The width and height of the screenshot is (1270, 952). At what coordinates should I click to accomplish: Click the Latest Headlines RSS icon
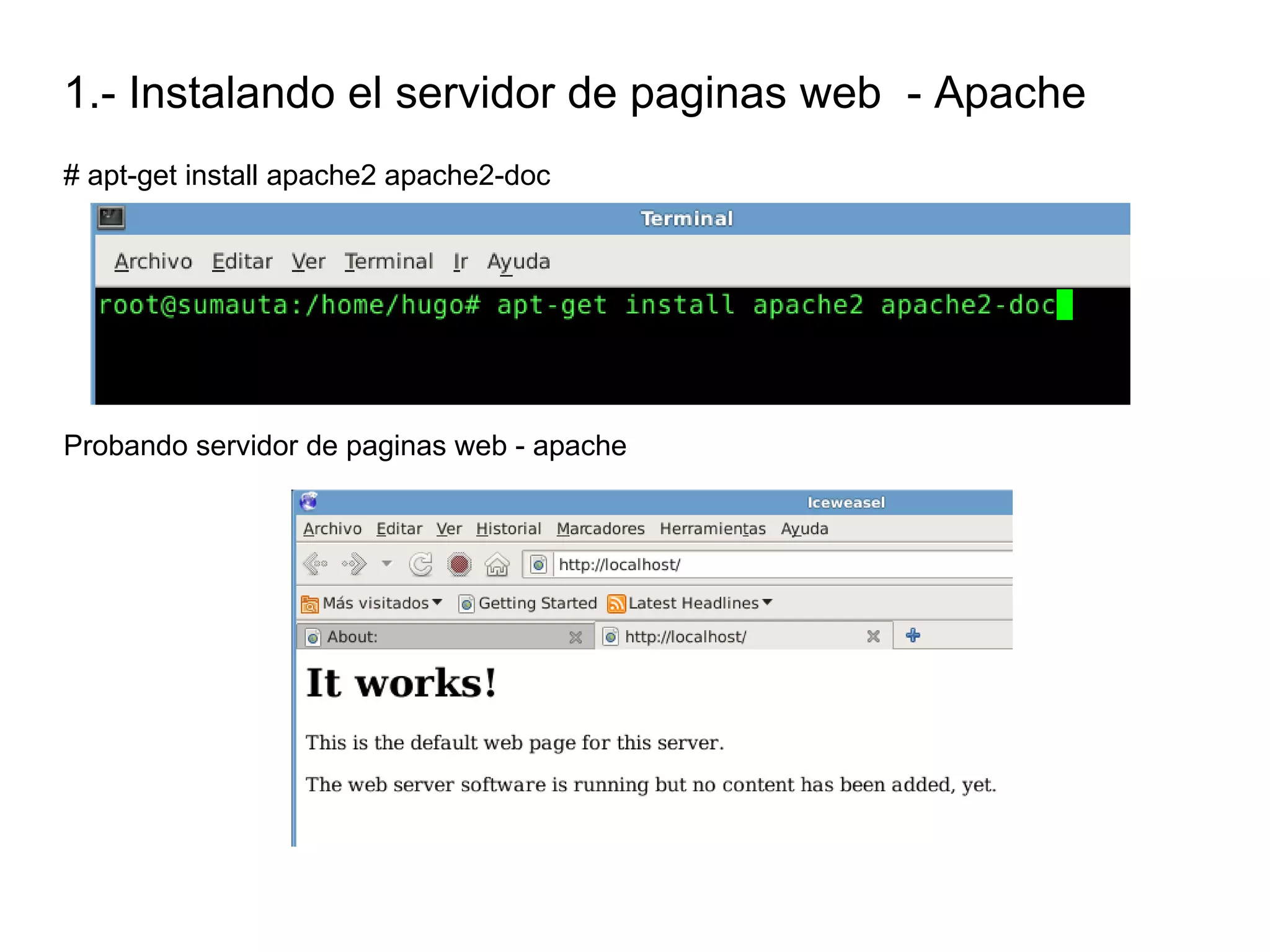[616, 603]
